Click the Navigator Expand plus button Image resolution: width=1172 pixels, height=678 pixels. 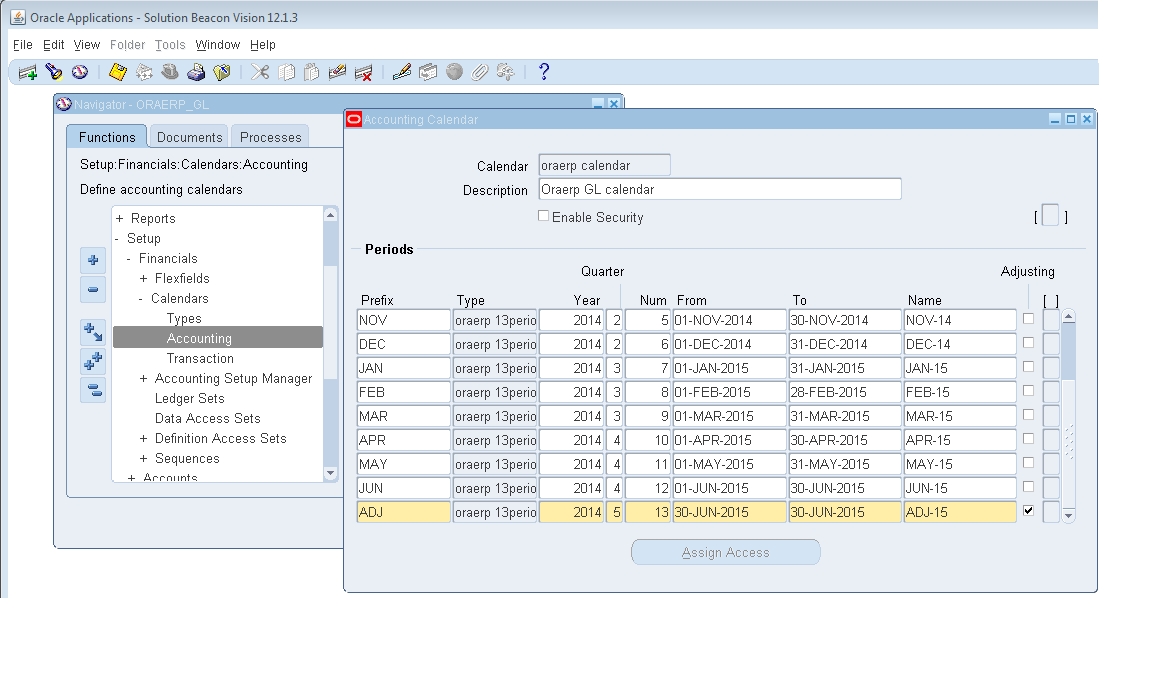pos(93,260)
